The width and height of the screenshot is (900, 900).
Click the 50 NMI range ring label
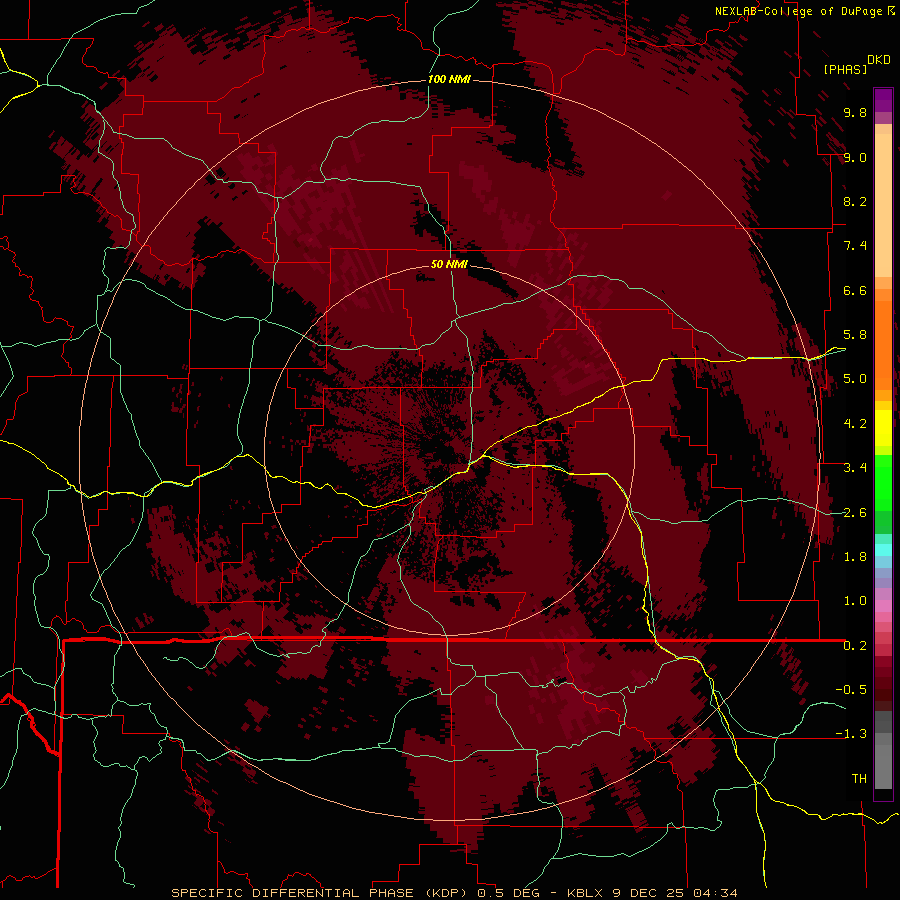click(449, 264)
